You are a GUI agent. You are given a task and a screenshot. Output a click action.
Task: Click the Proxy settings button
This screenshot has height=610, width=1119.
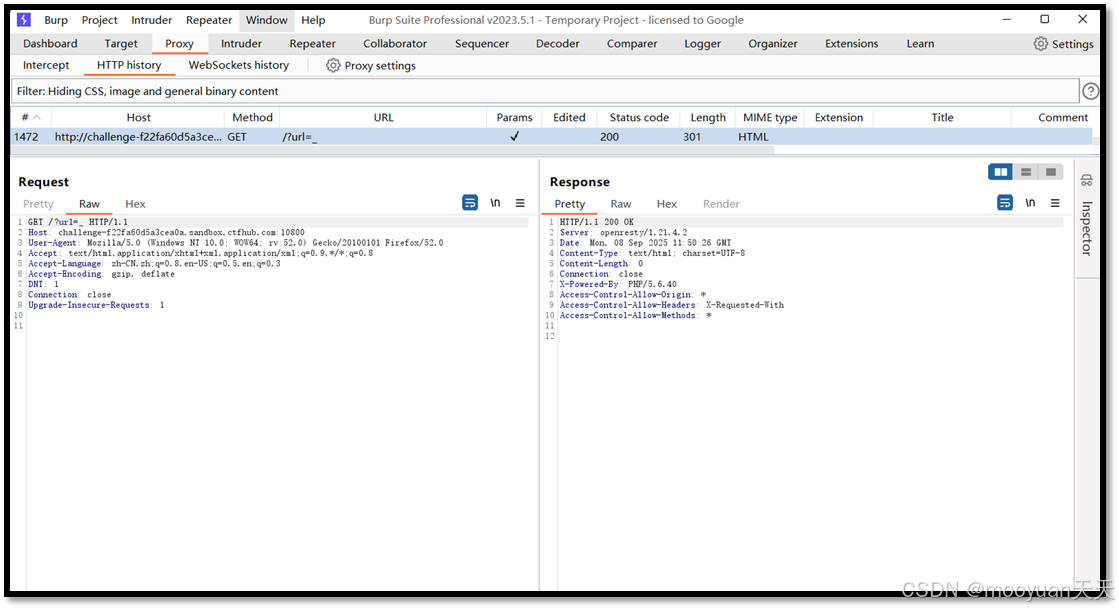pos(371,65)
